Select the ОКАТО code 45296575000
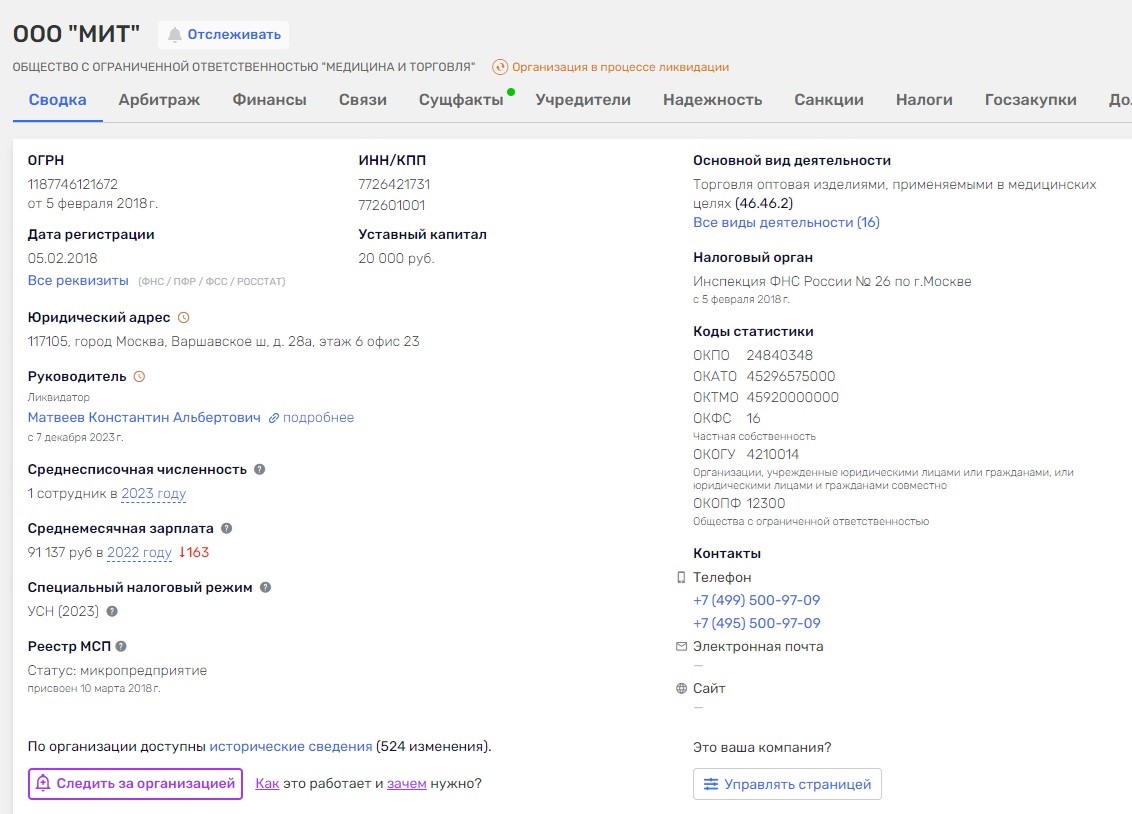 pos(791,376)
